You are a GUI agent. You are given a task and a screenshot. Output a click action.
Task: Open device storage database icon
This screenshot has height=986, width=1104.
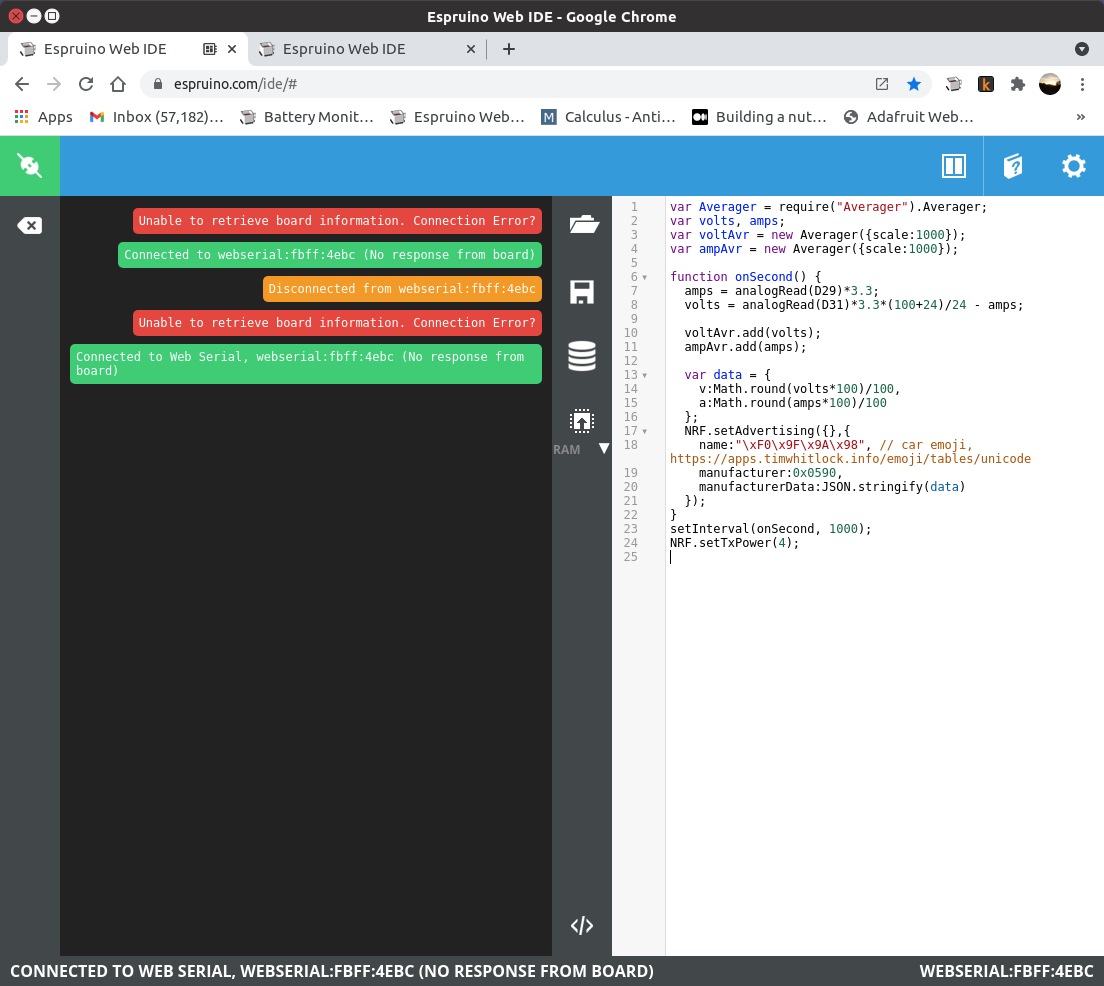(x=582, y=356)
